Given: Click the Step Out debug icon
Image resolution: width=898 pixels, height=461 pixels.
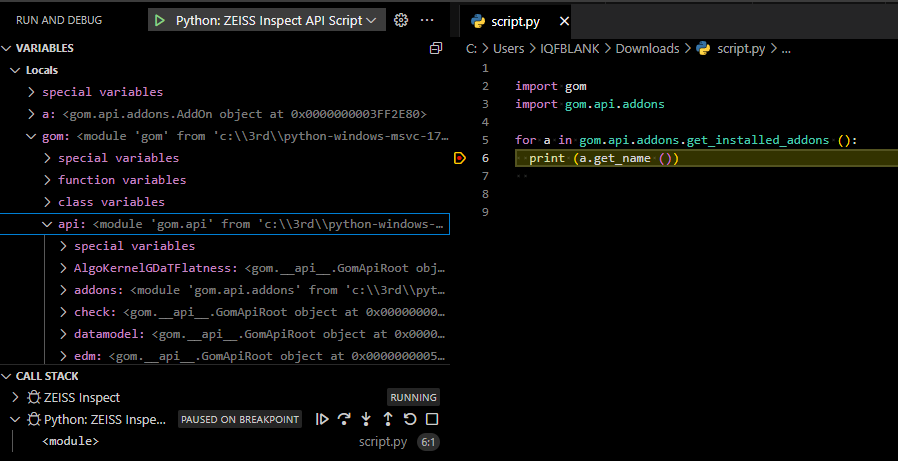Looking at the screenshot, I should pos(388,419).
